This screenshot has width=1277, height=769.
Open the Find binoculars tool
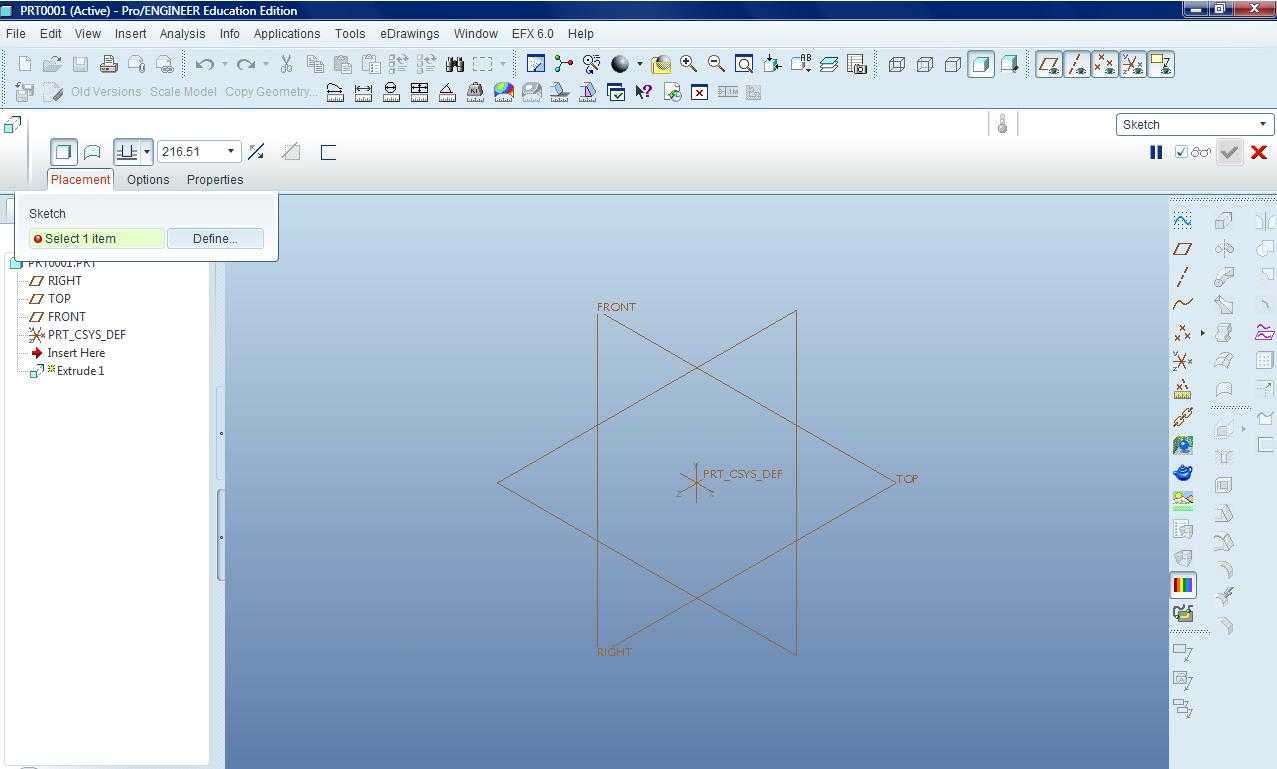tap(455, 64)
